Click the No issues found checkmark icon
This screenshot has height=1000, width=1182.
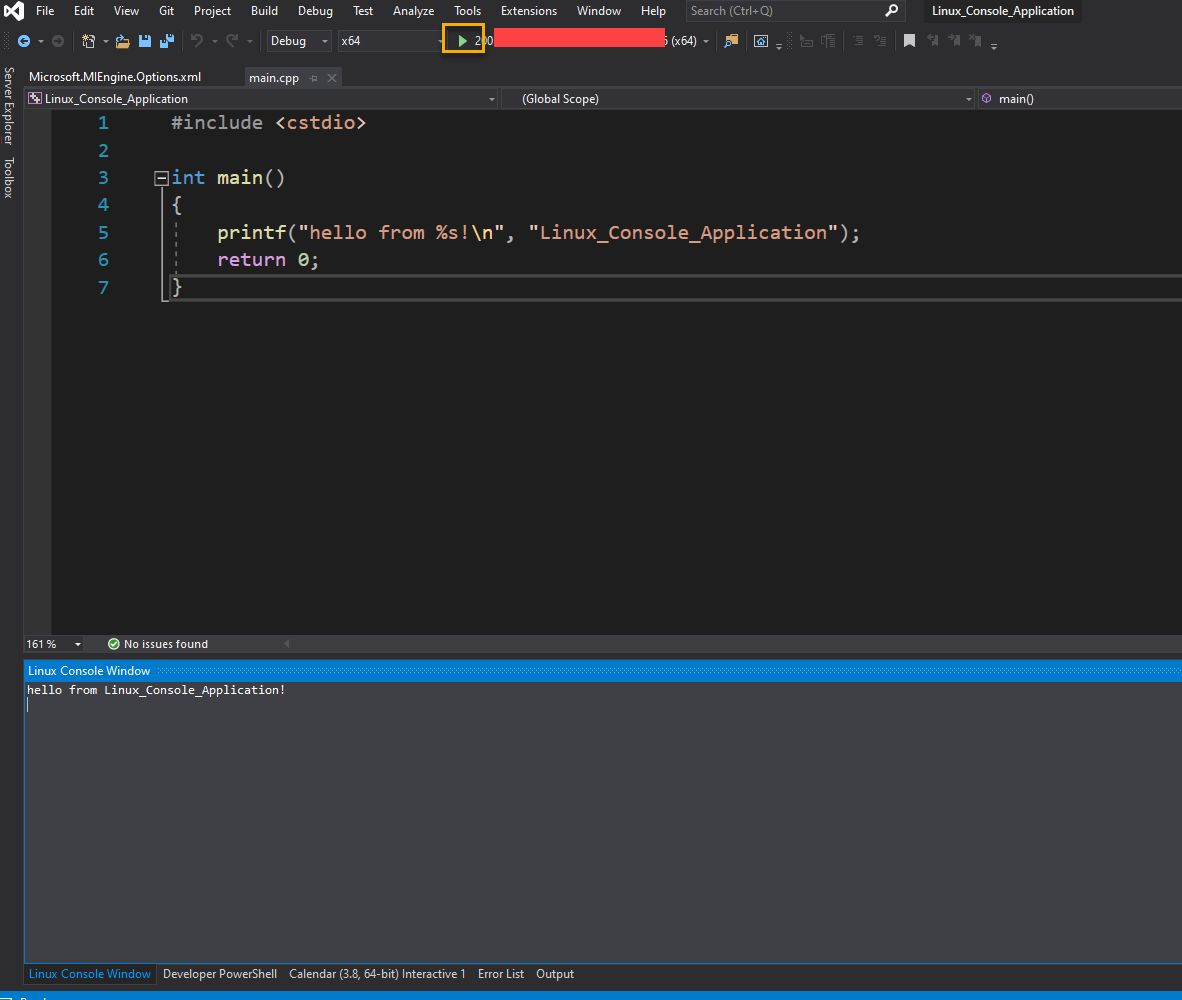[x=114, y=644]
